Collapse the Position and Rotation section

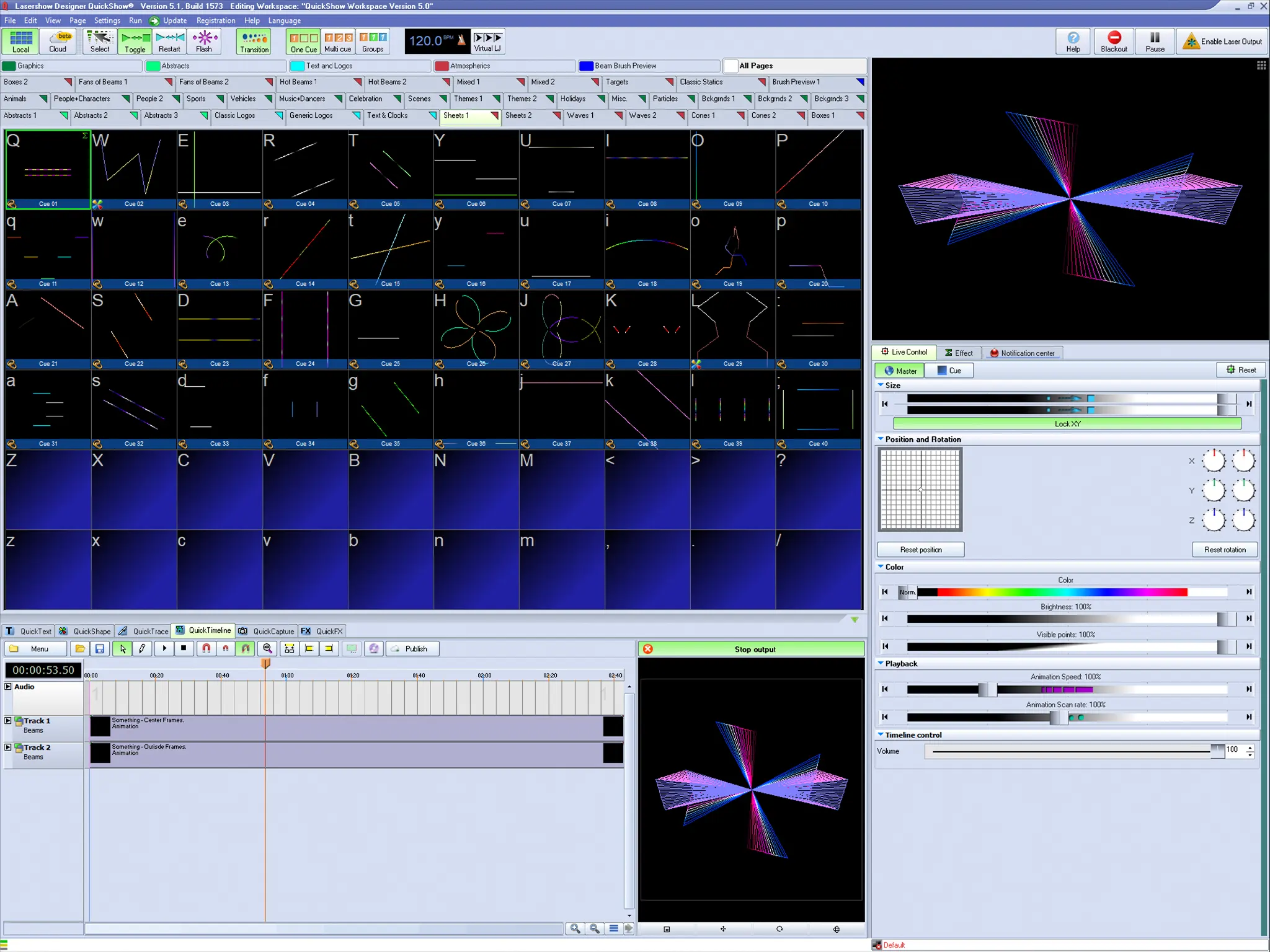(x=882, y=439)
